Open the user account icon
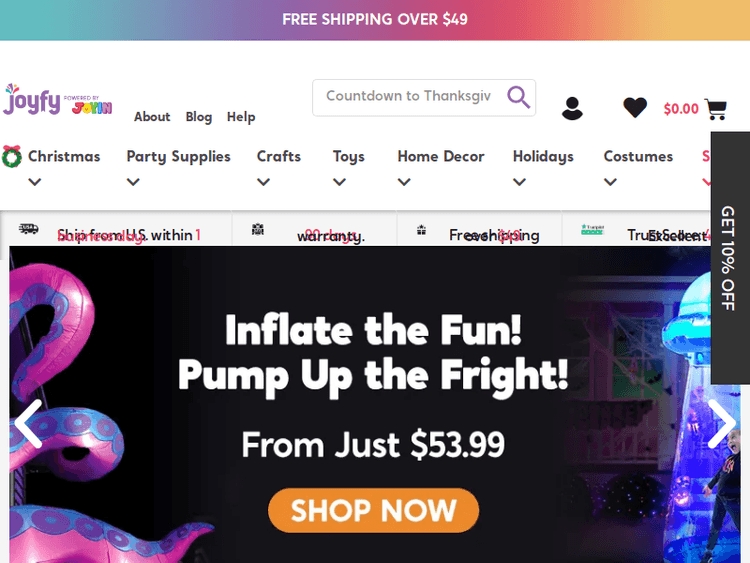The width and height of the screenshot is (750, 563). point(572,109)
